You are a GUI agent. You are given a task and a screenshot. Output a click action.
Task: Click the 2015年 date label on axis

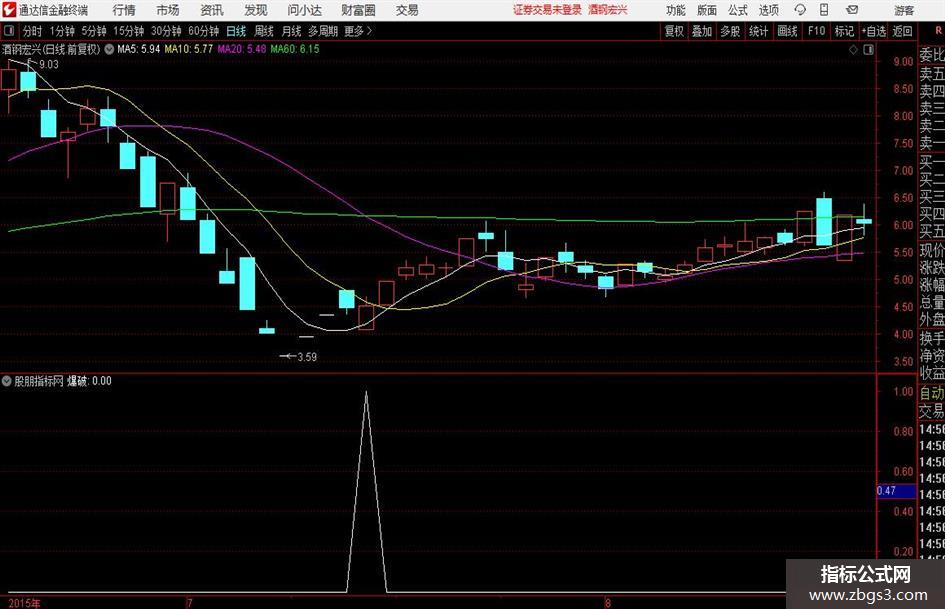25,603
